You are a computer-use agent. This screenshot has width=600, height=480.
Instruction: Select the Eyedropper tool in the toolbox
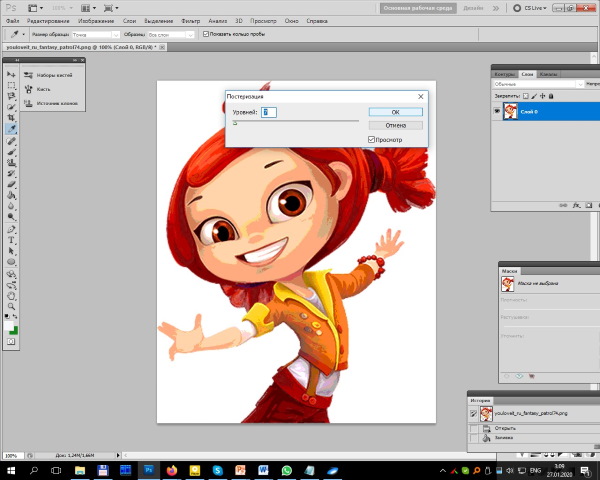(x=11, y=129)
